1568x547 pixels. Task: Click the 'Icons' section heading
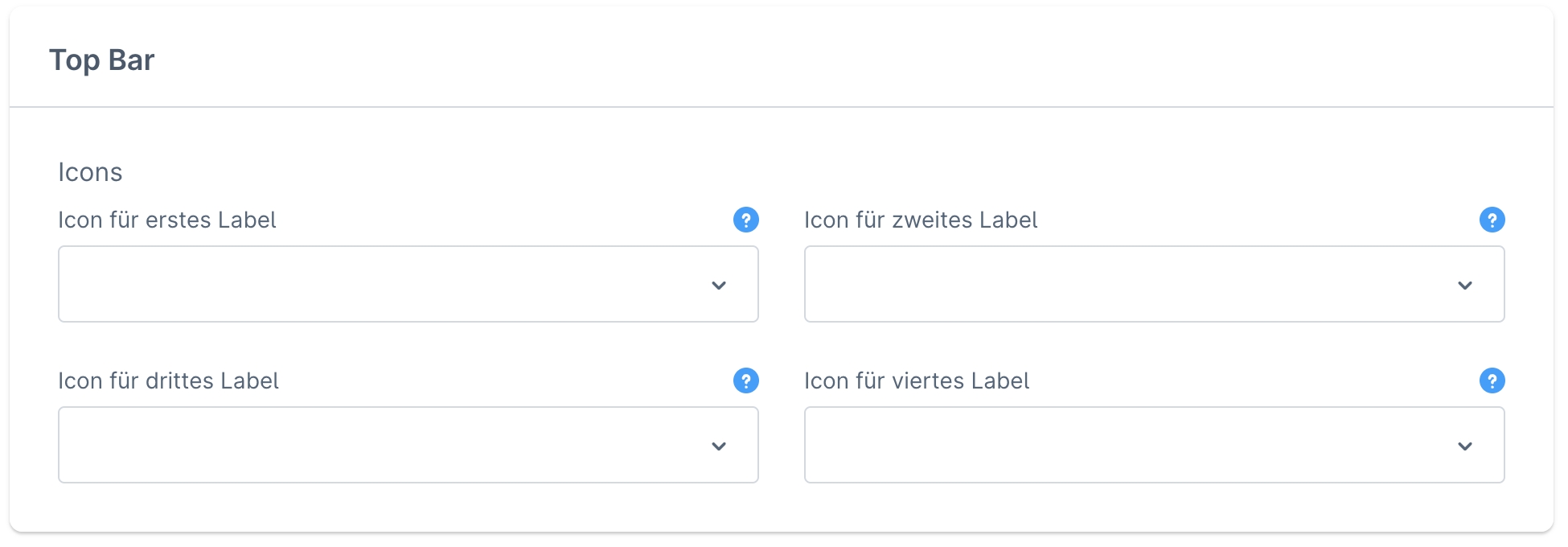point(90,172)
